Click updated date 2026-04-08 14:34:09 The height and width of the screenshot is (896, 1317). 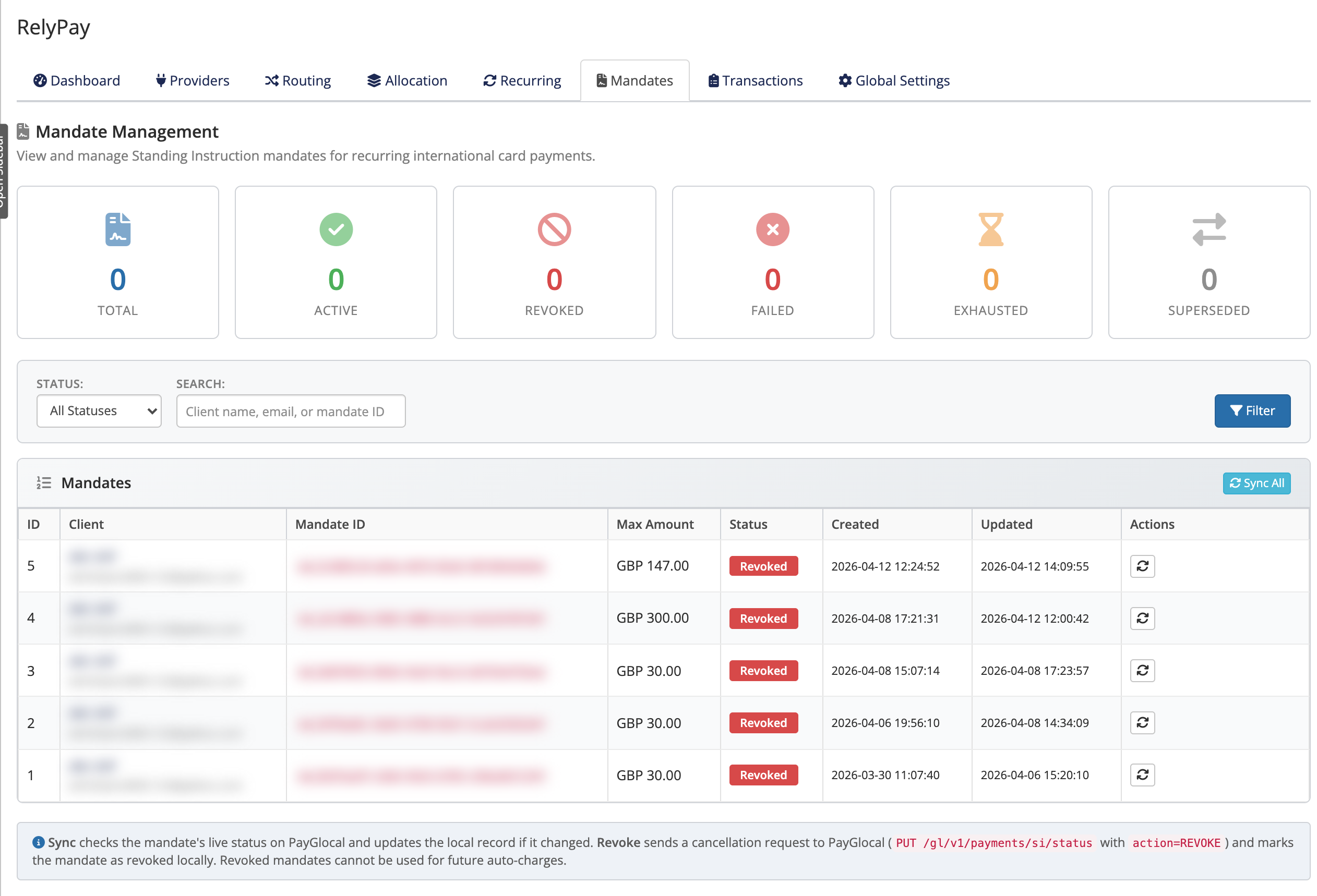click(x=1034, y=722)
